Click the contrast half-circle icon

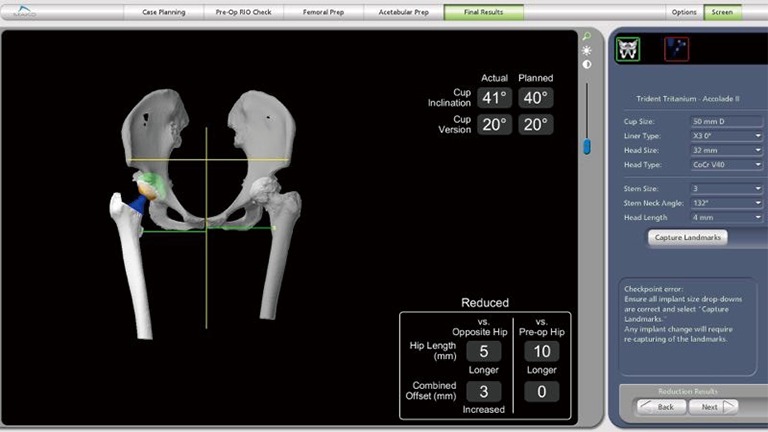tap(587, 65)
